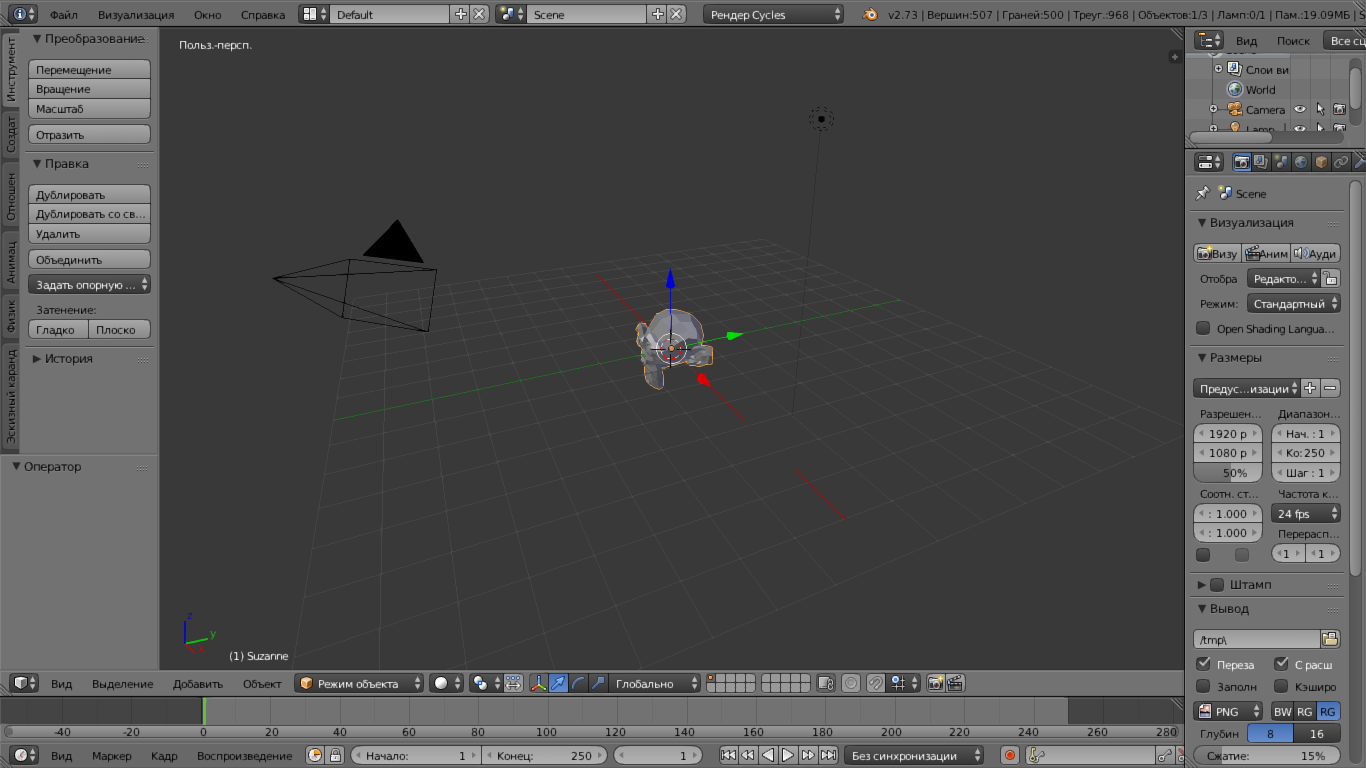Enable the Open Shading Language checkbox
This screenshot has width=1366, height=768.
click(x=1203, y=329)
